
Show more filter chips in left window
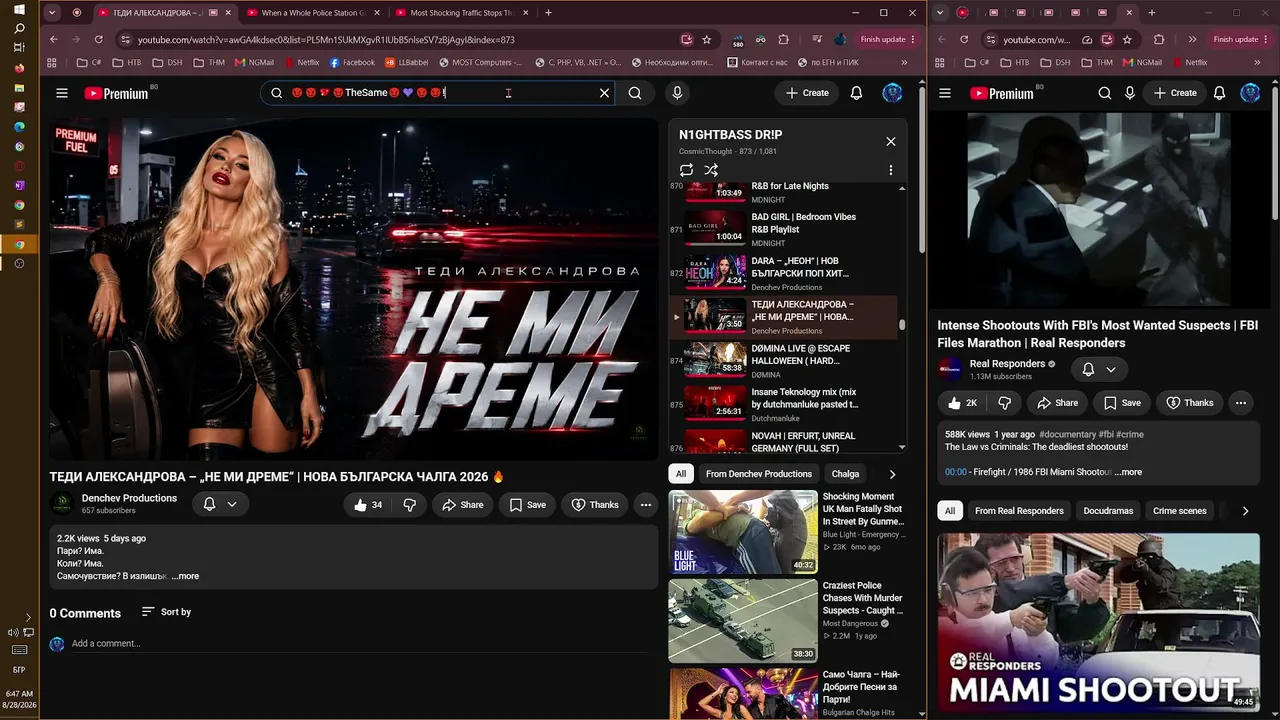click(x=892, y=474)
